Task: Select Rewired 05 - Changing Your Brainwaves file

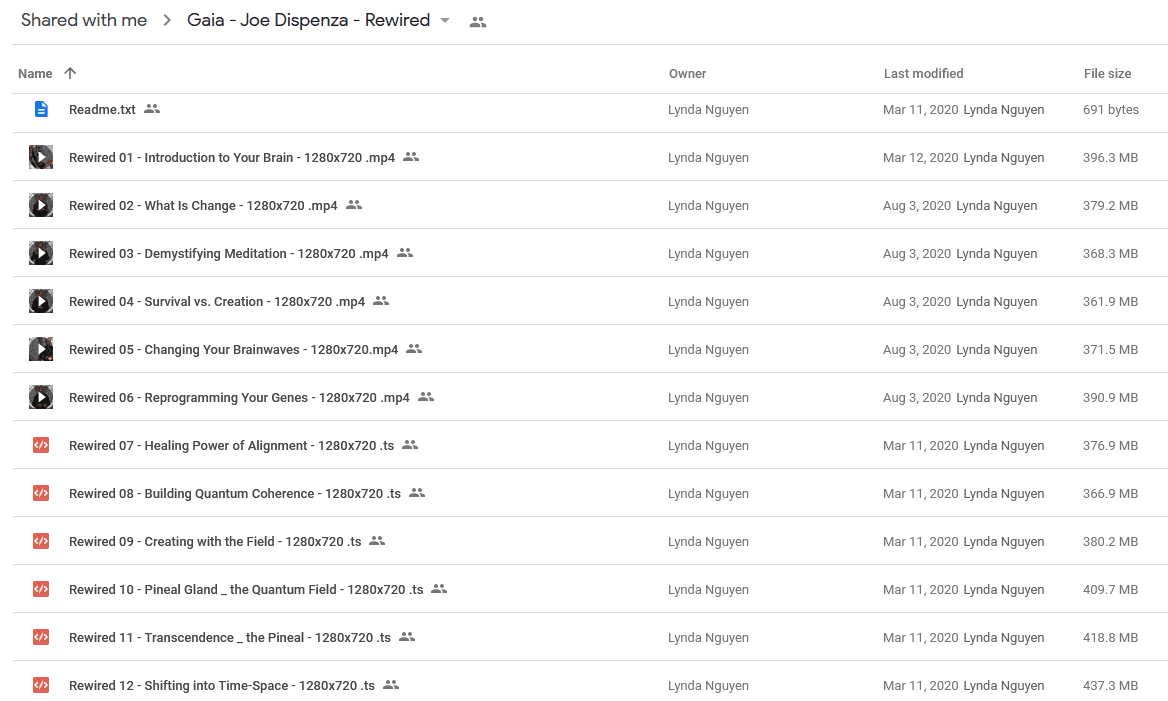Action: pos(233,350)
